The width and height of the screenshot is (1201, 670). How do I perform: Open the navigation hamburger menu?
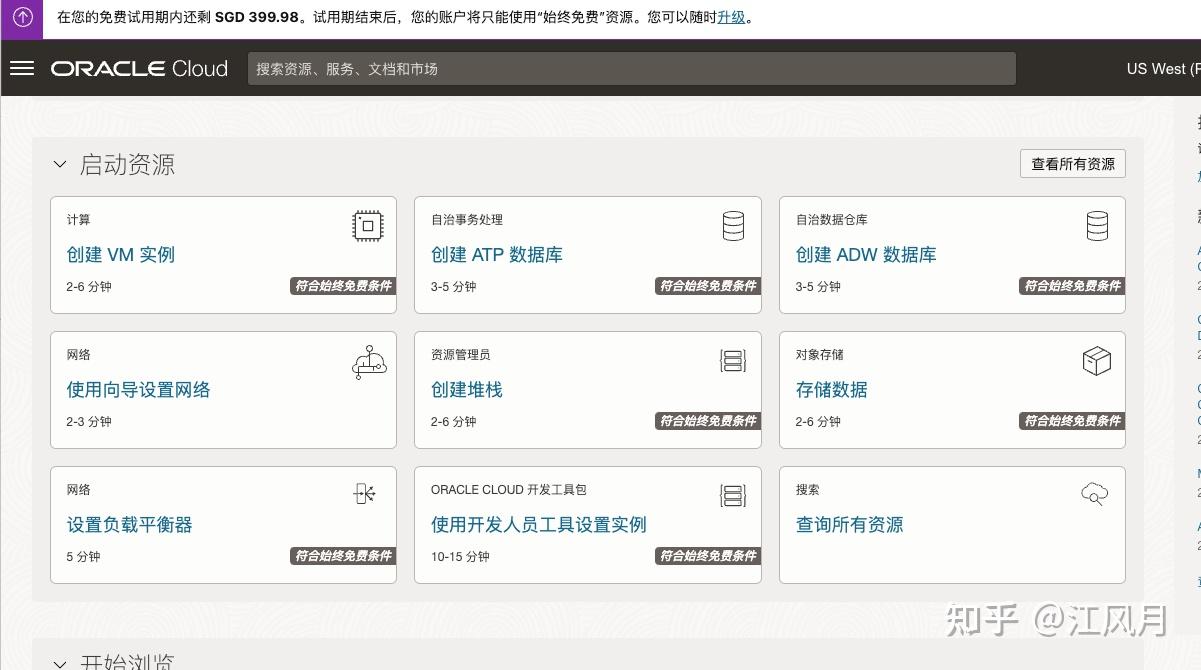(22, 68)
